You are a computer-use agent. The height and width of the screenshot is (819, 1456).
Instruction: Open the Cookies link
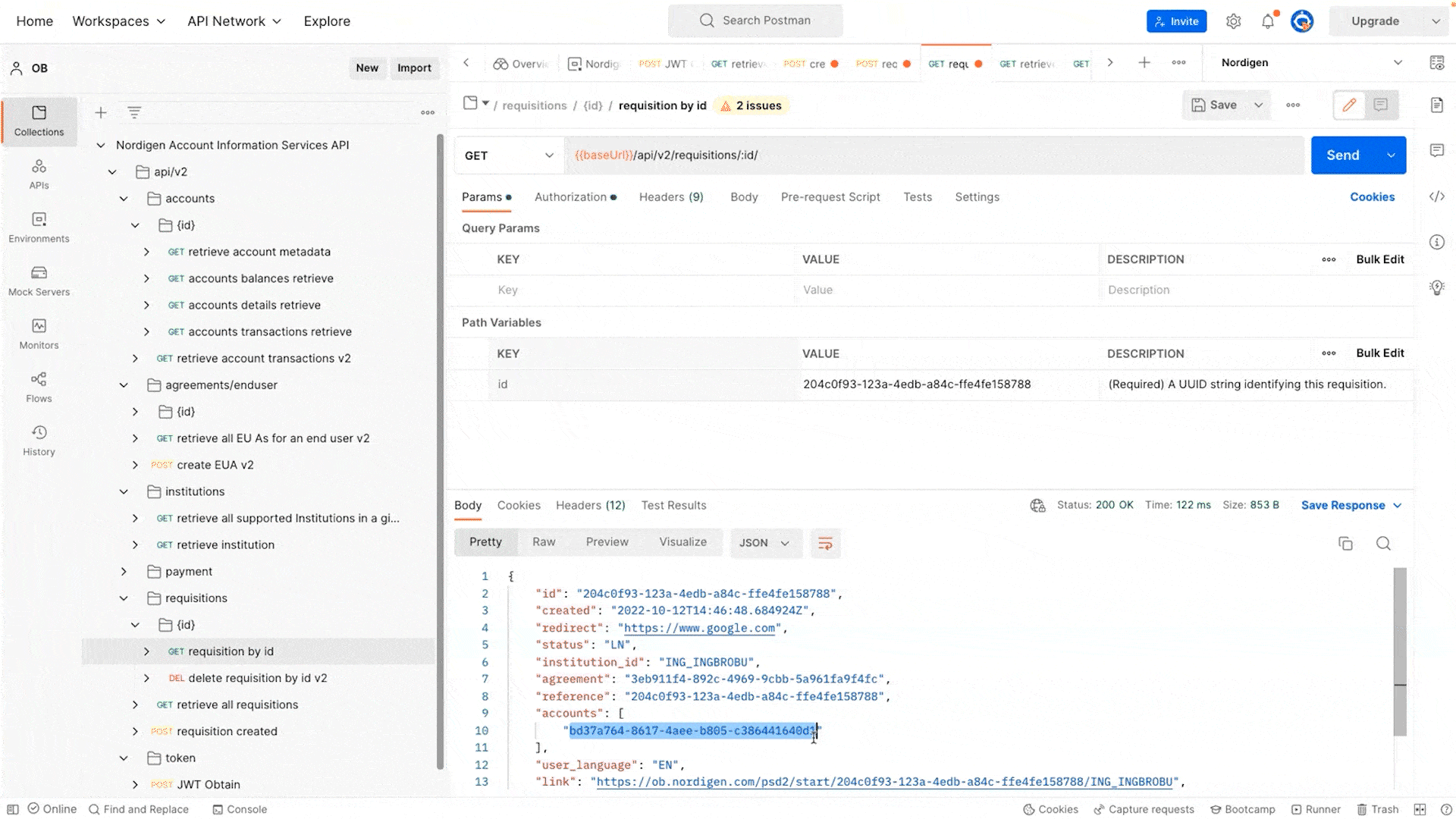[x=1371, y=197]
